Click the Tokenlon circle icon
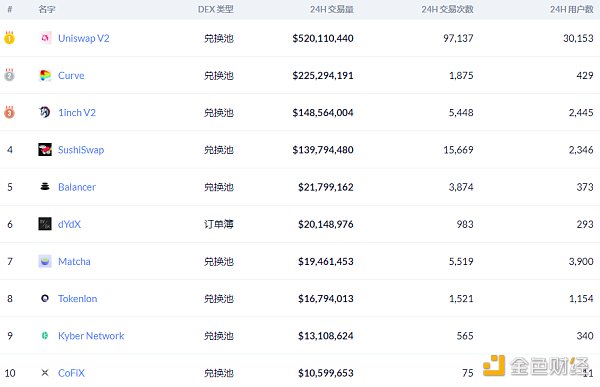 click(x=45, y=298)
